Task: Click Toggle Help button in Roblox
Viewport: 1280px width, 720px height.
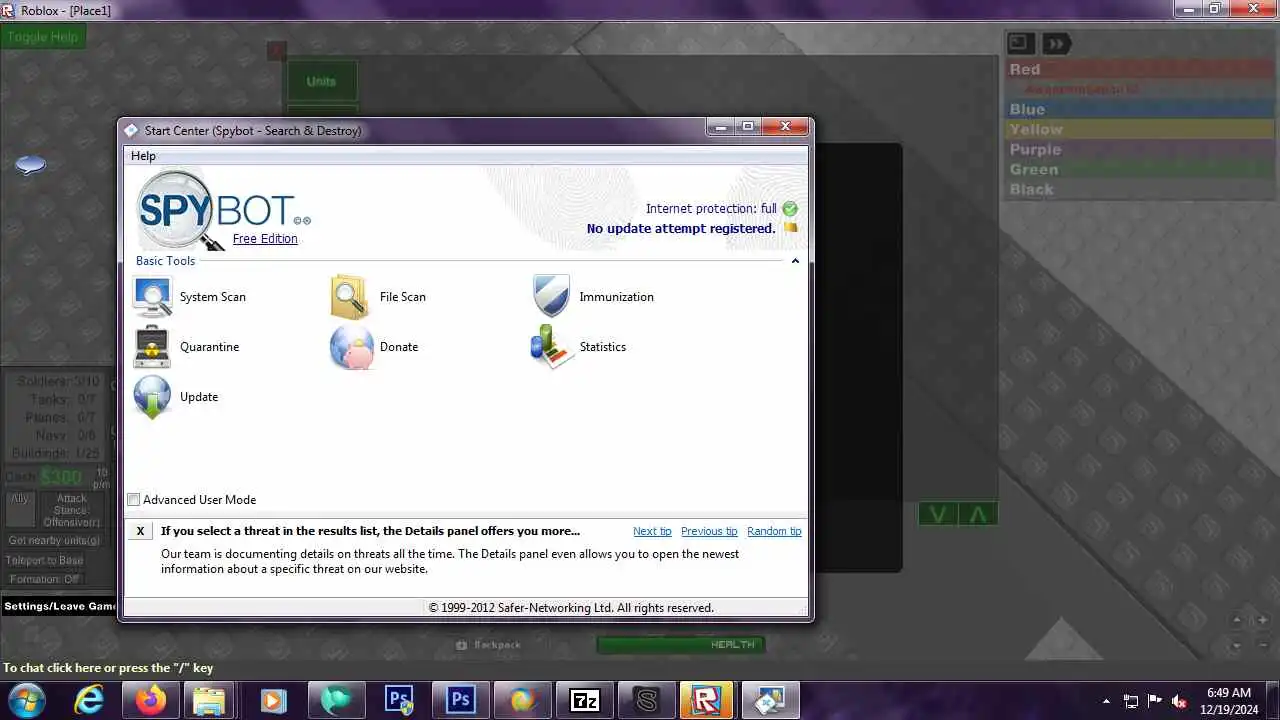Action: coord(43,37)
